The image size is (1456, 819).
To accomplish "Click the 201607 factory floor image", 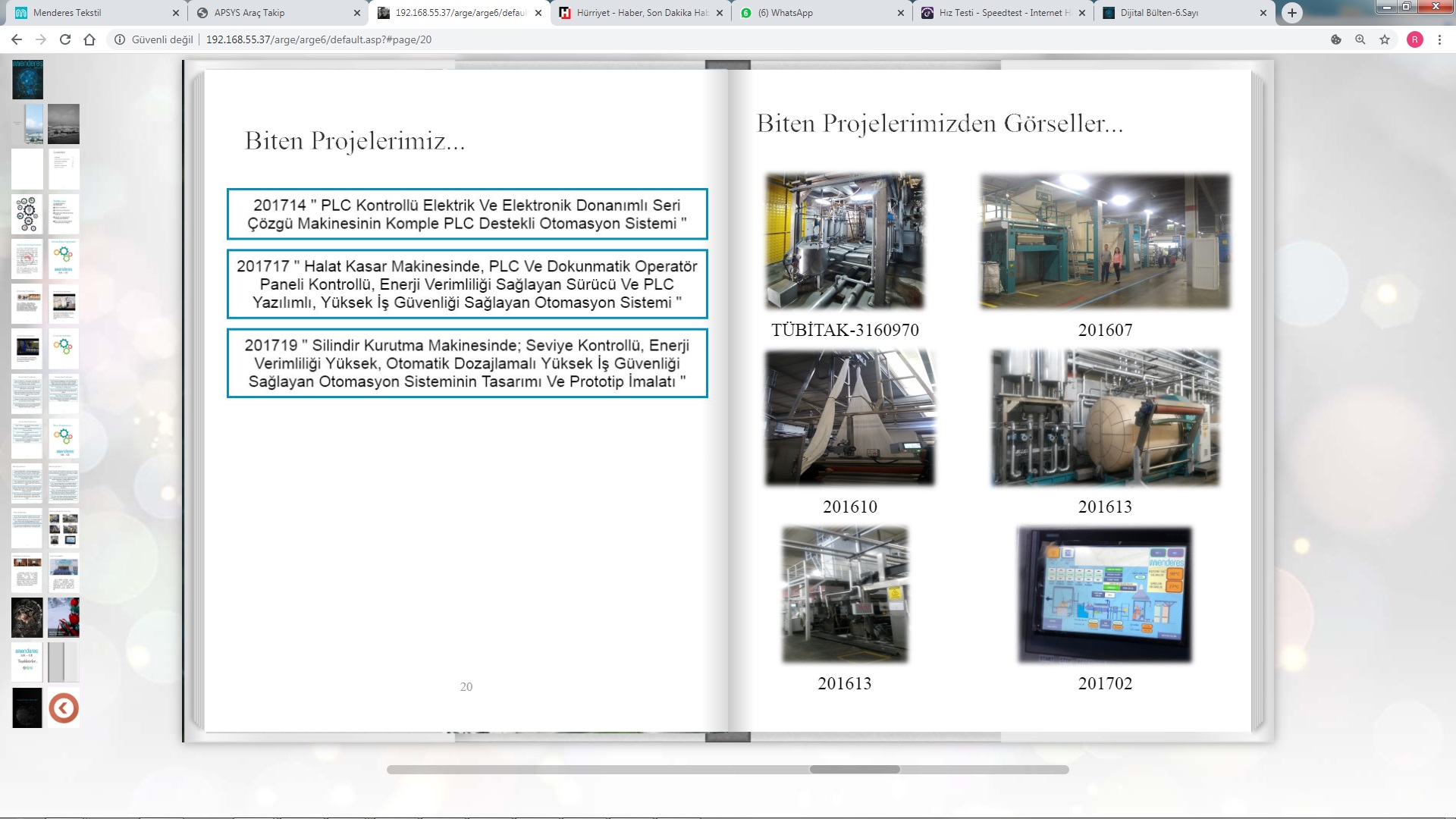I will click(x=1105, y=241).
